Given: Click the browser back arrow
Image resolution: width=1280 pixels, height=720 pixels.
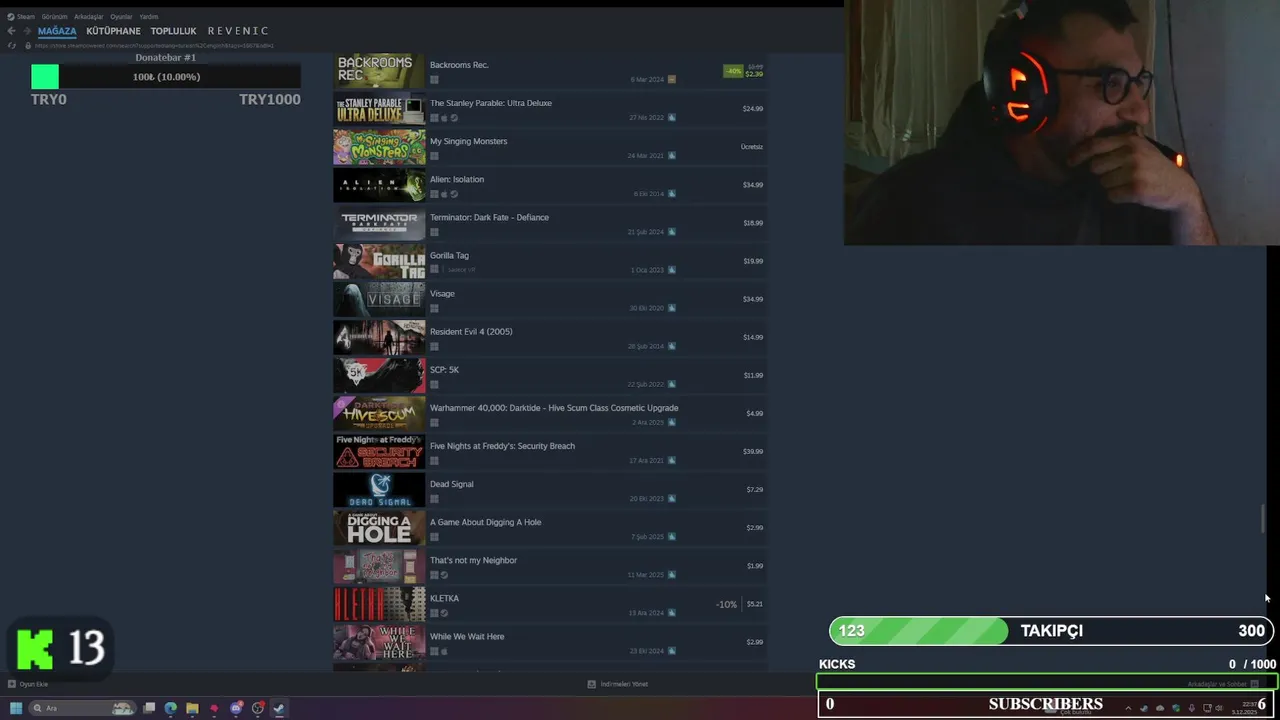Looking at the screenshot, I should (11, 31).
